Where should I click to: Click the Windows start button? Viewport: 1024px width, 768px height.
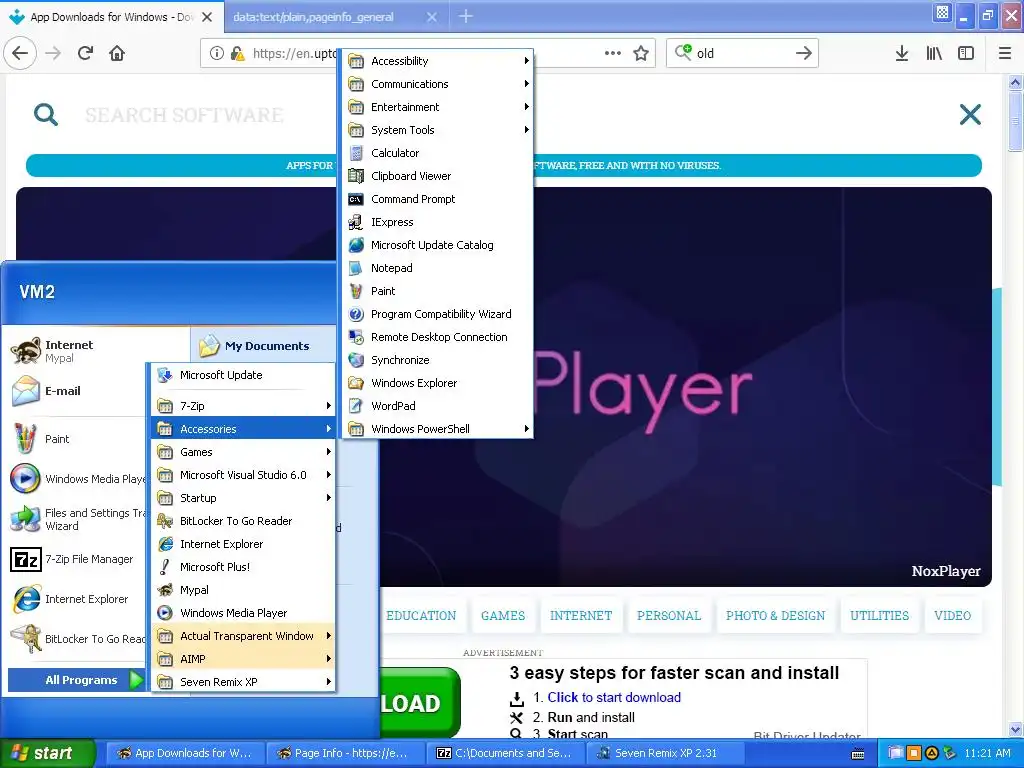pyautogui.click(x=47, y=753)
